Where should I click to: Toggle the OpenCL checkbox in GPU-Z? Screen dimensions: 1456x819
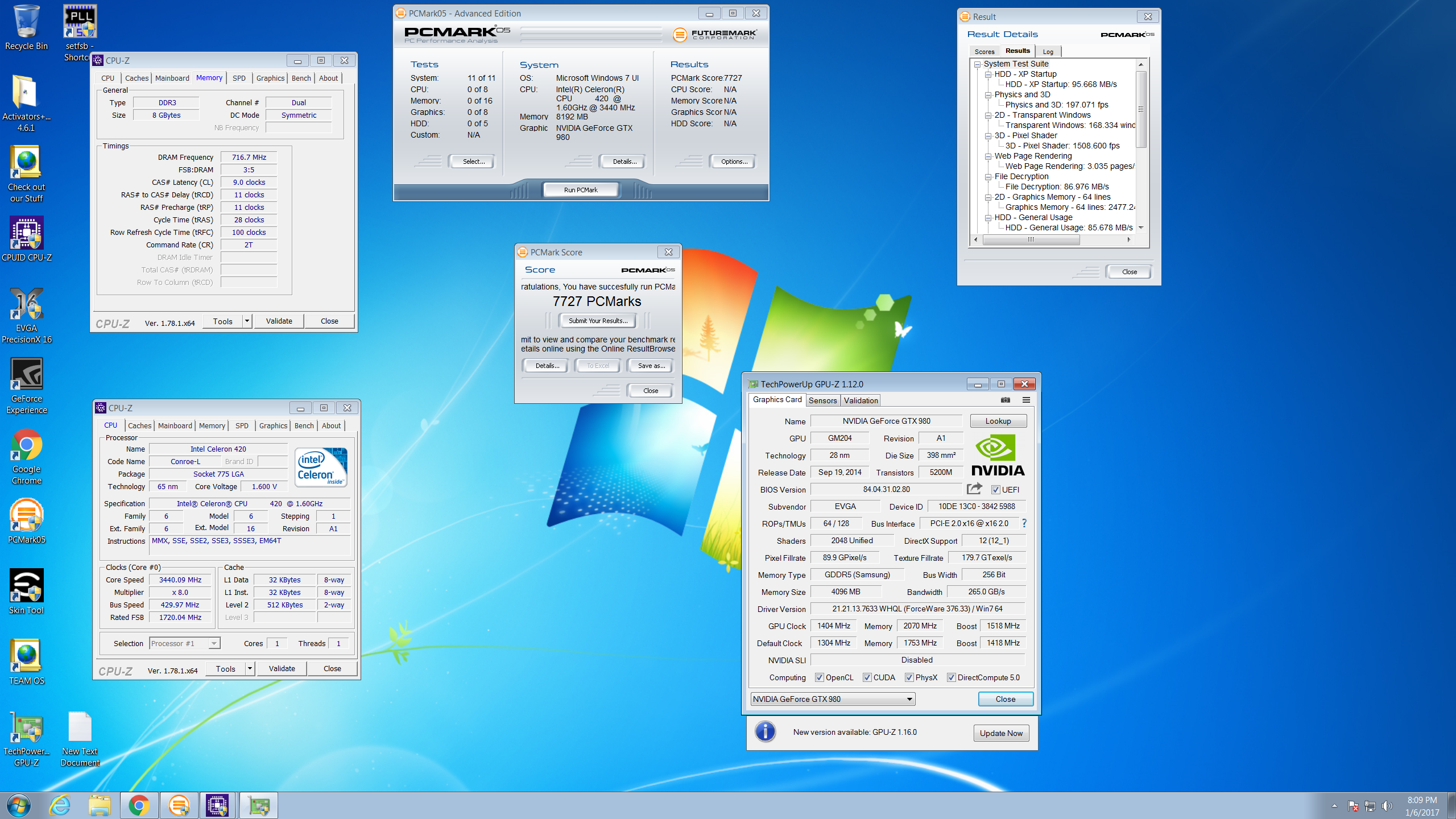pos(820,677)
